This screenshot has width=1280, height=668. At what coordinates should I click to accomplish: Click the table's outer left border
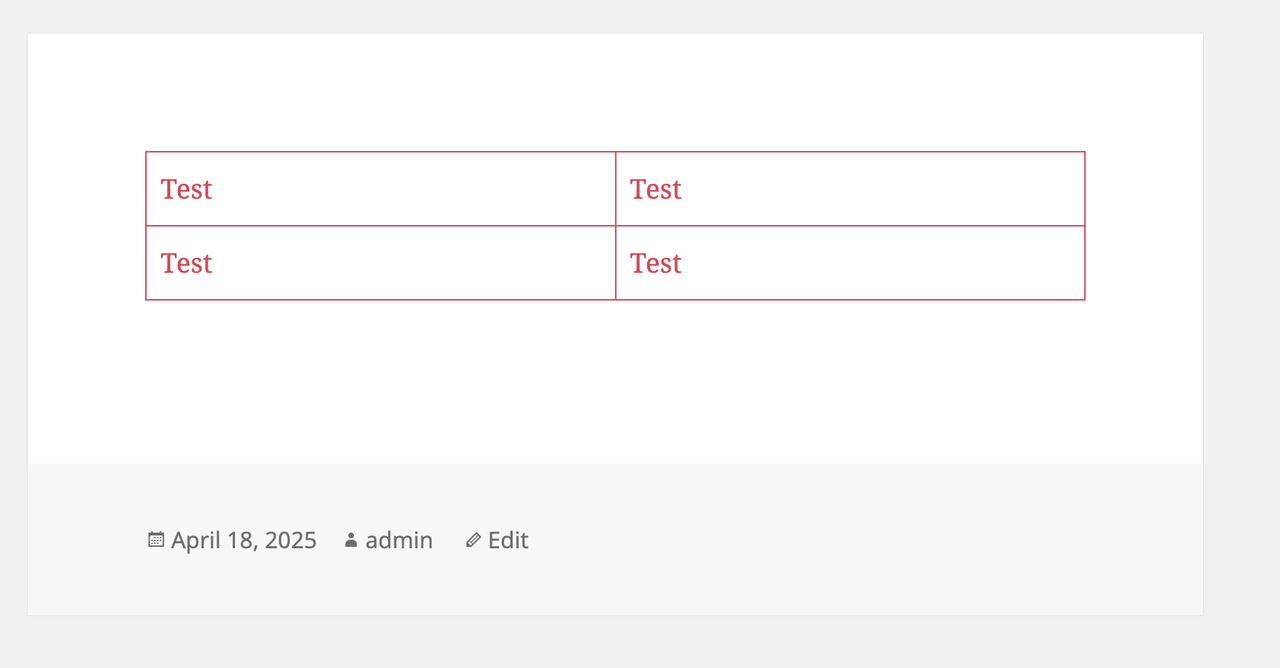(x=146, y=226)
